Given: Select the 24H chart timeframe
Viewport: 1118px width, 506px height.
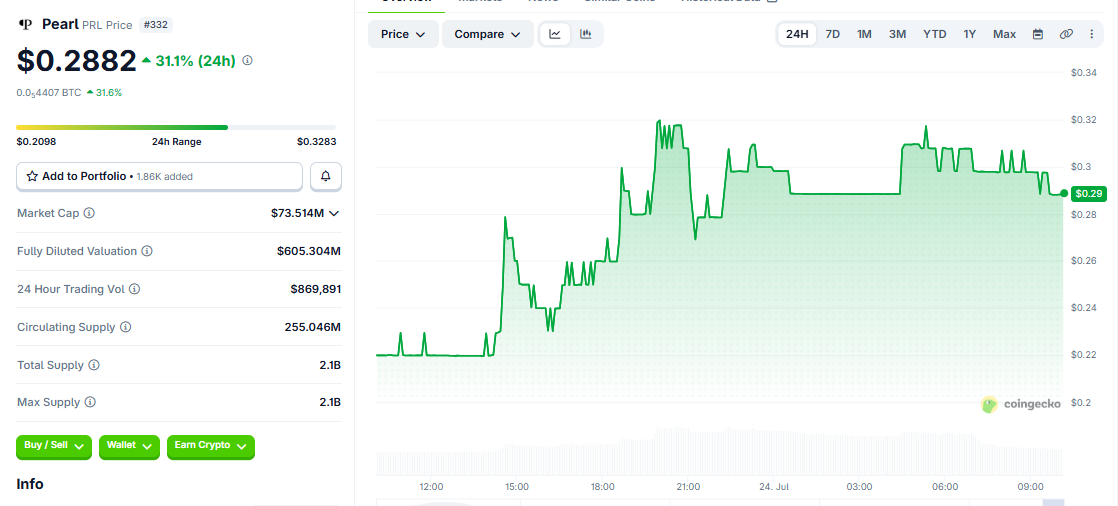Looking at the screenshot, I should [797, 33].
